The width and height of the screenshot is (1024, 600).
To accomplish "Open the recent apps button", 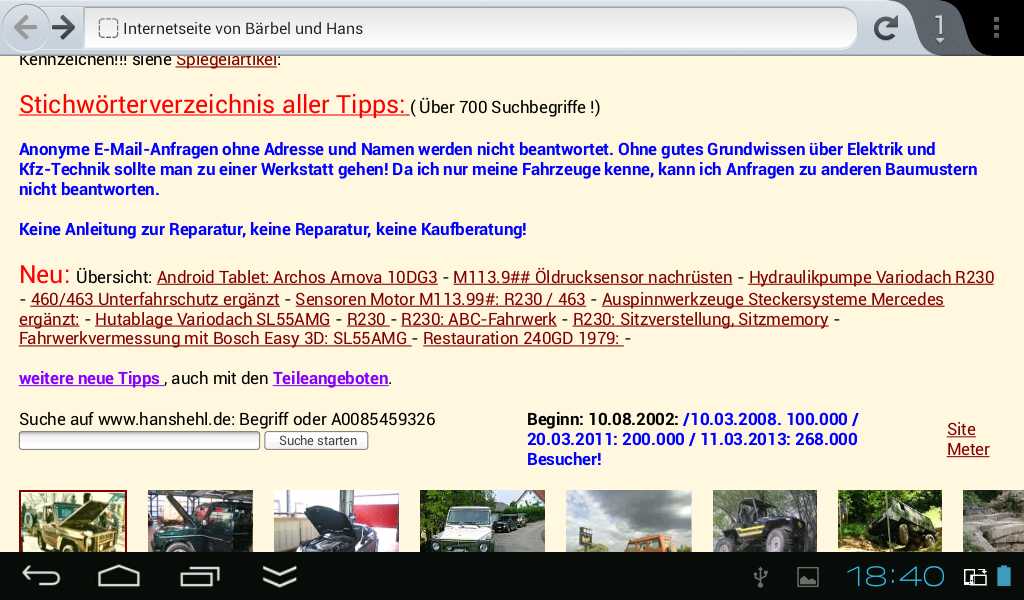I will pos(200,576).
